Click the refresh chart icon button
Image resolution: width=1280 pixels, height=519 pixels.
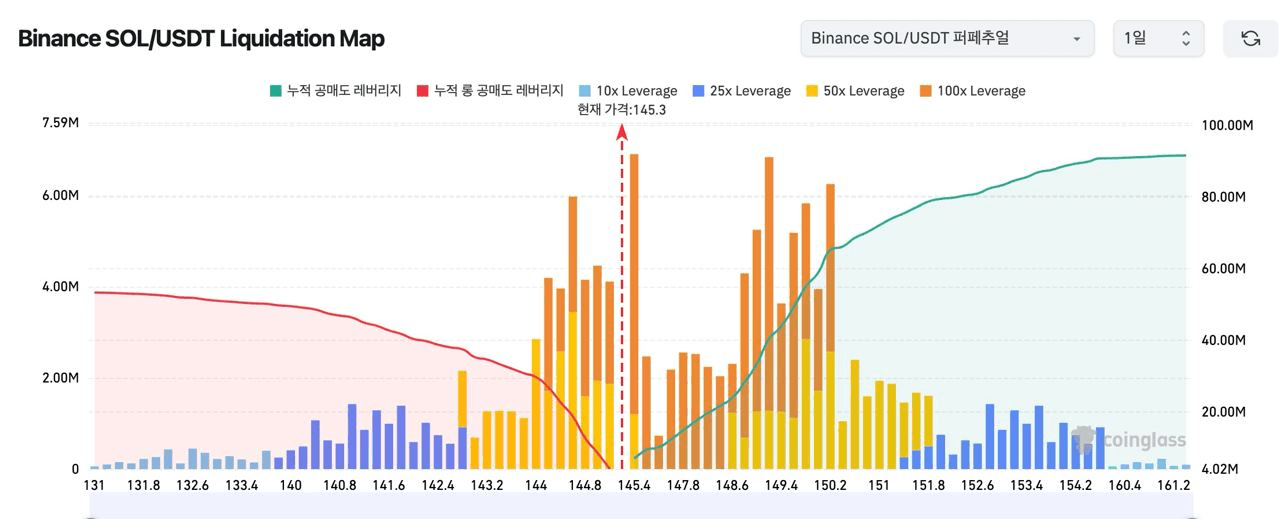click(1250, 38)
